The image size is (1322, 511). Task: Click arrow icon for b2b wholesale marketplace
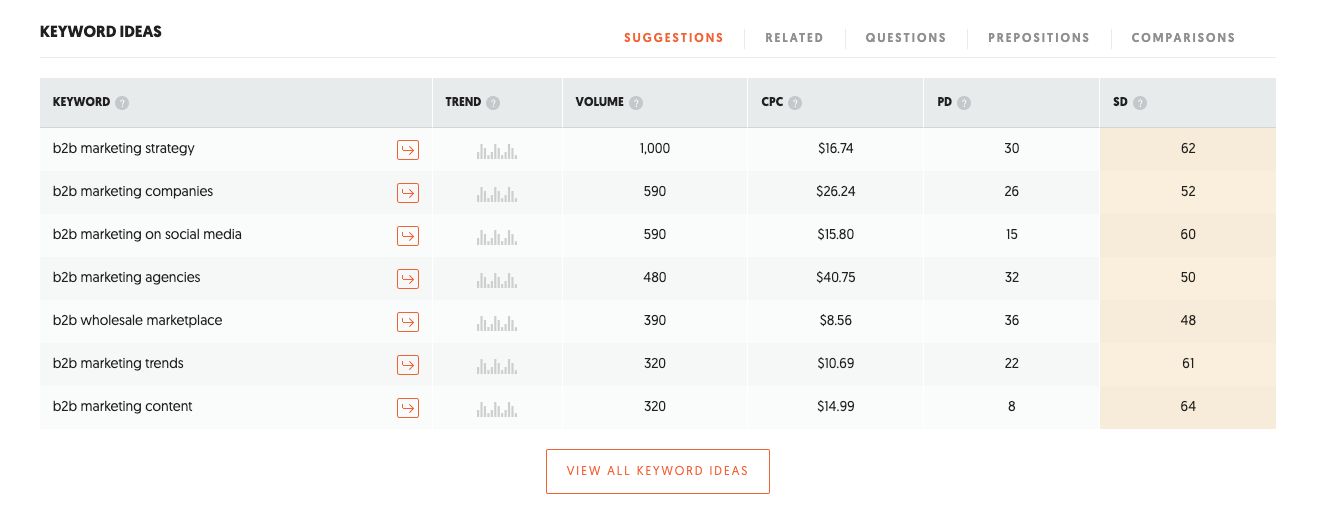(x=408, y=322)
